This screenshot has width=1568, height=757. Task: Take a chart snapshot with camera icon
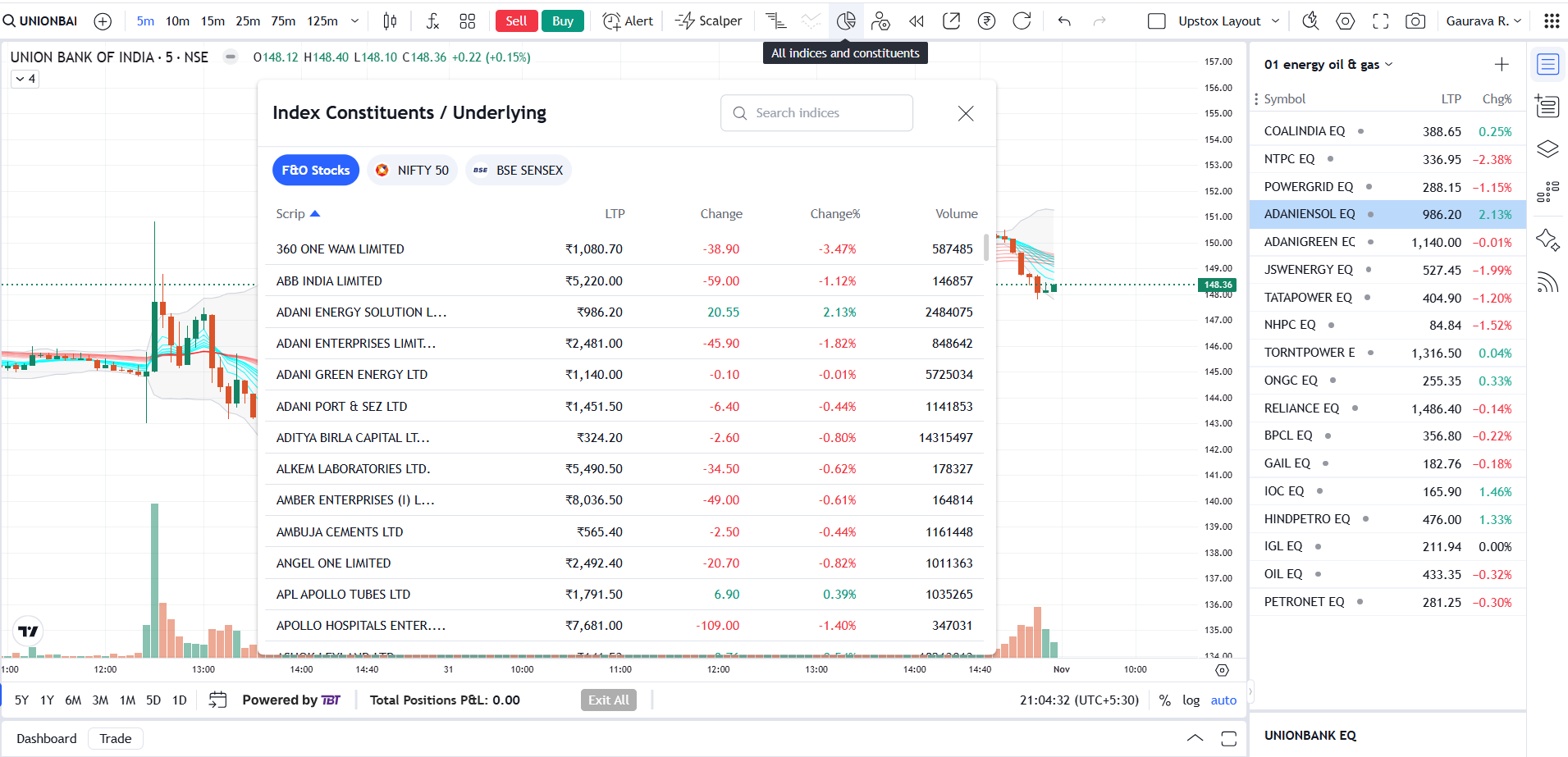click(x=1415, y=21)
